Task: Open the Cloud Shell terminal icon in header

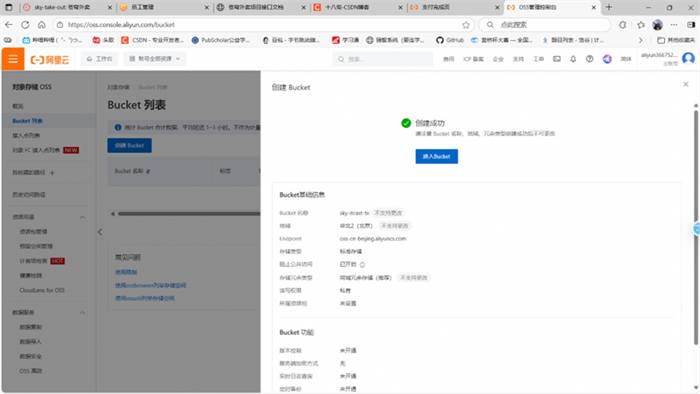Action: pos(557,59)
